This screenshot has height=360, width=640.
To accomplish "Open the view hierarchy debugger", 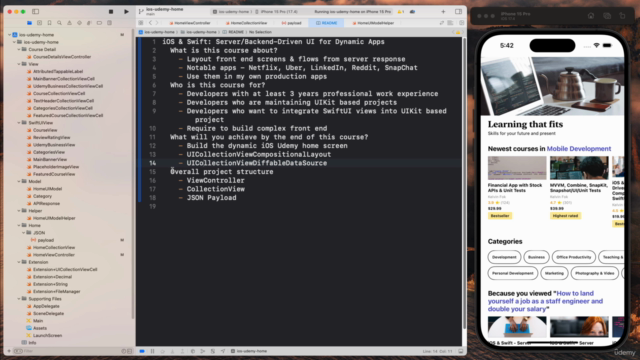I will (193, 351).
